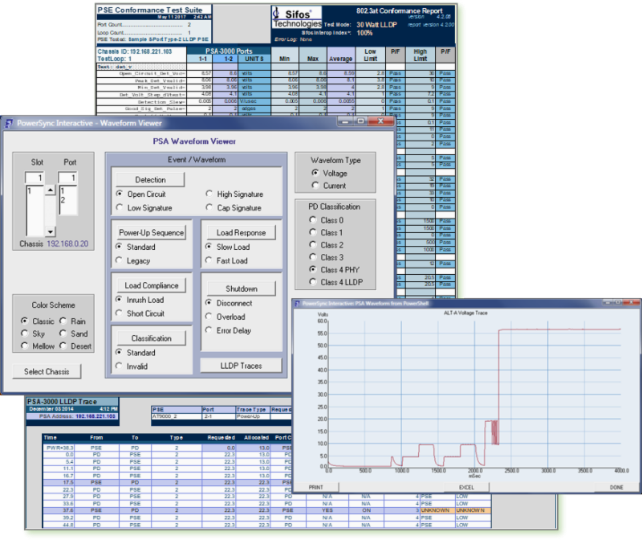Click the Slot number input field
Viewport: 642px width, 540px height.
pyautogui.click(x=35, y=178)
